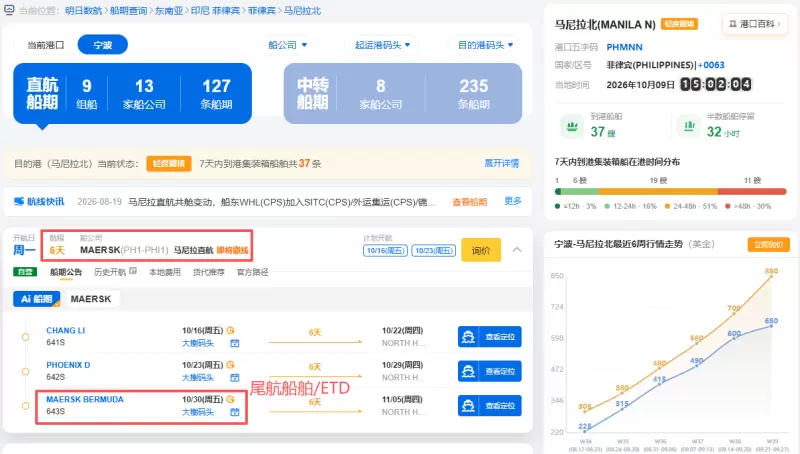
Task: Click the yellow 询价 inquiry button
Action: coord(481,250)
